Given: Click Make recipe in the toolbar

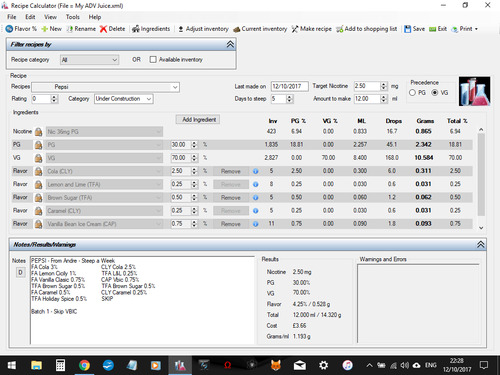Looking at the screenshot, I should (311, 29).
